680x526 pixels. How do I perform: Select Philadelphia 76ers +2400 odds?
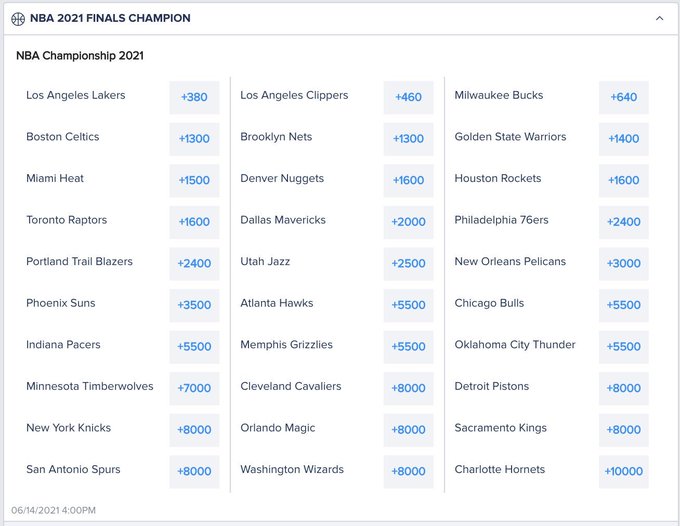(x=624, y=222)
